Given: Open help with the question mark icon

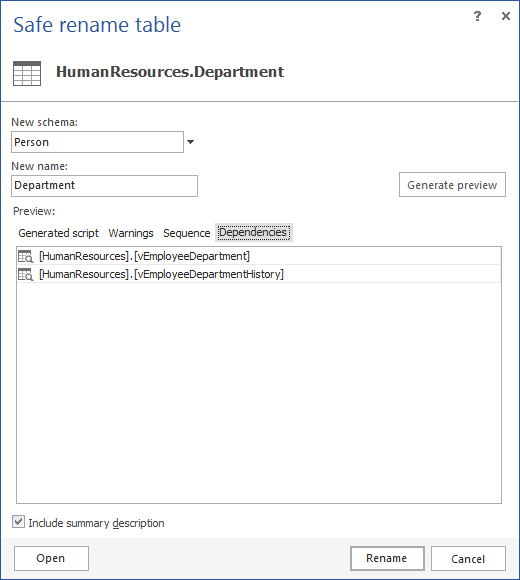Looking at the screenshot, I should [477, 16].
